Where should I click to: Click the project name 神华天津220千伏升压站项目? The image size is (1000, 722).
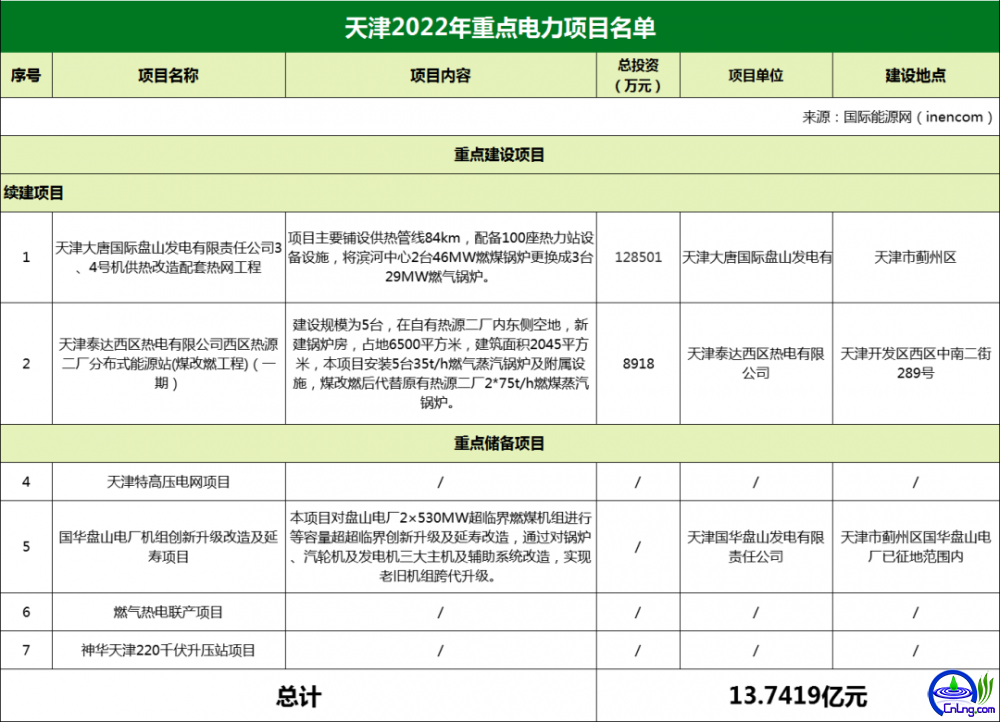(x=168, y=650)
